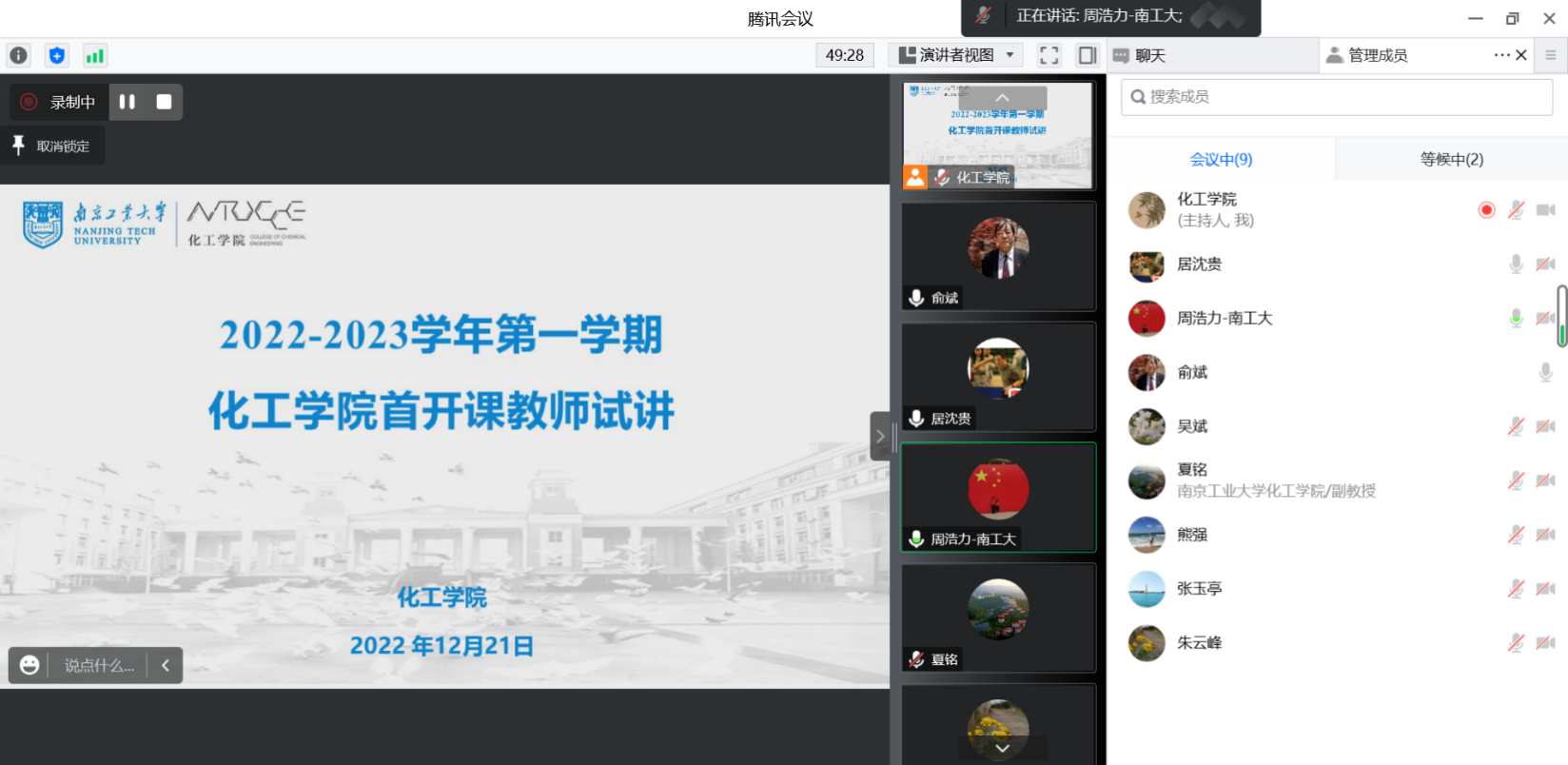The width and height of the screenshot is (1568, 765).
Task: Toggle 居沈贵's microphone in member list
Action: click(1516, 264)
